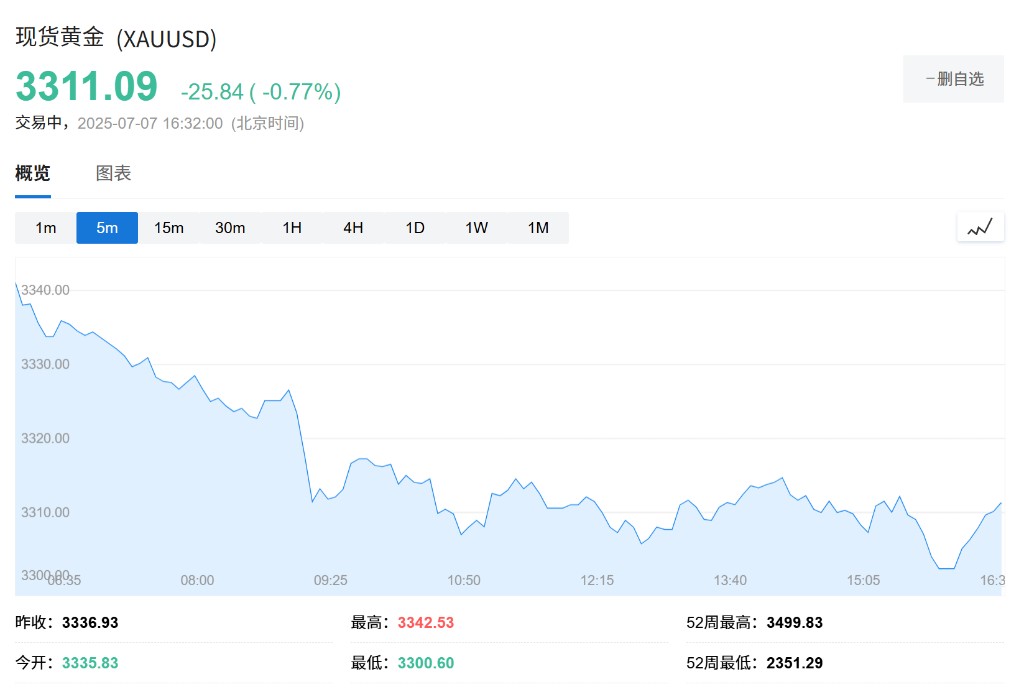
Task: Show the 1D daily chart
Action: pyautogui.click(x=415, y=228)
